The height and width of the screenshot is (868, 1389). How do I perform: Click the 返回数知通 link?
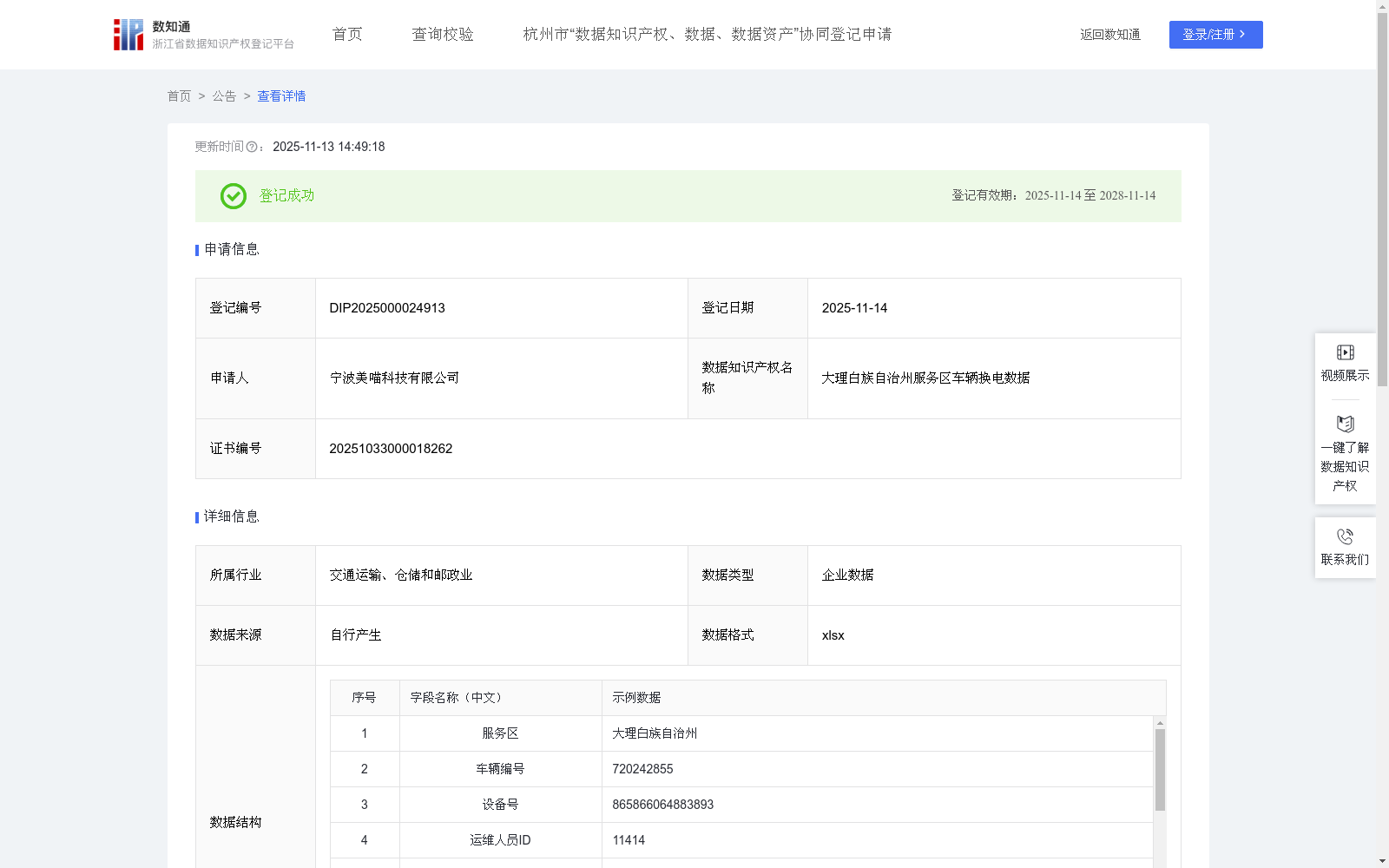click(1109, 34)
